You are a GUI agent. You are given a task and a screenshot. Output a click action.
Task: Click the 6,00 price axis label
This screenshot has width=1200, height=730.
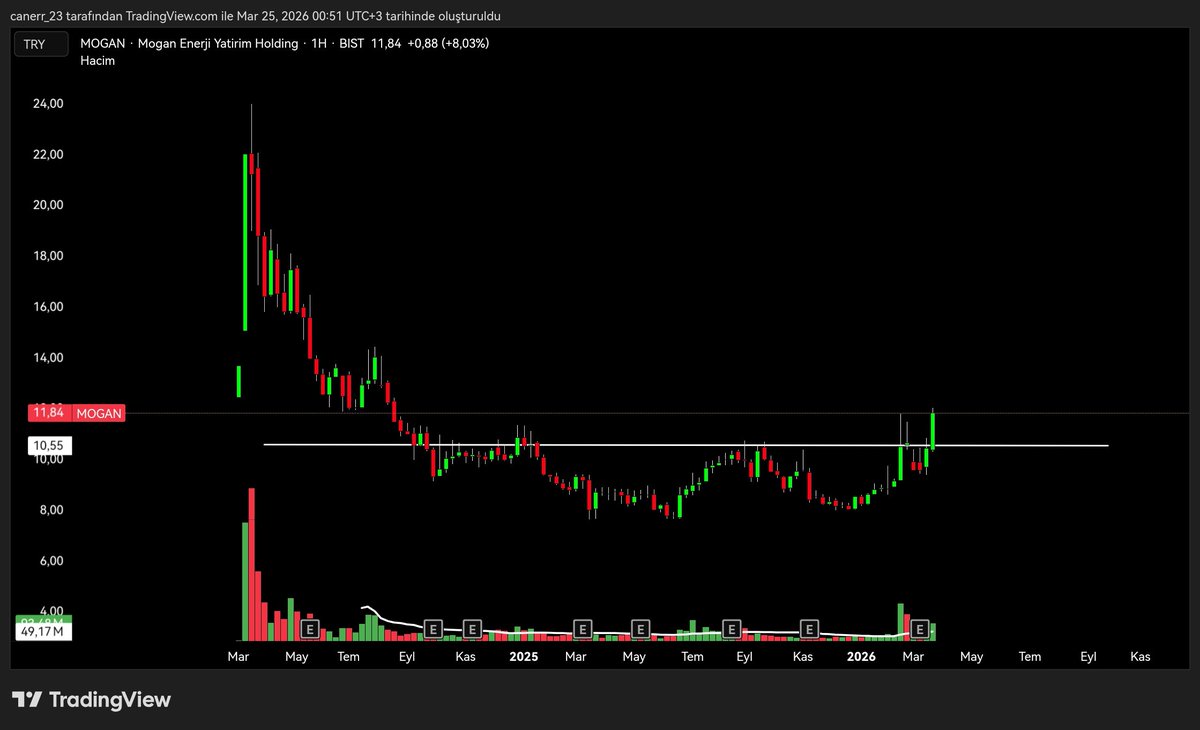(50, 561)
